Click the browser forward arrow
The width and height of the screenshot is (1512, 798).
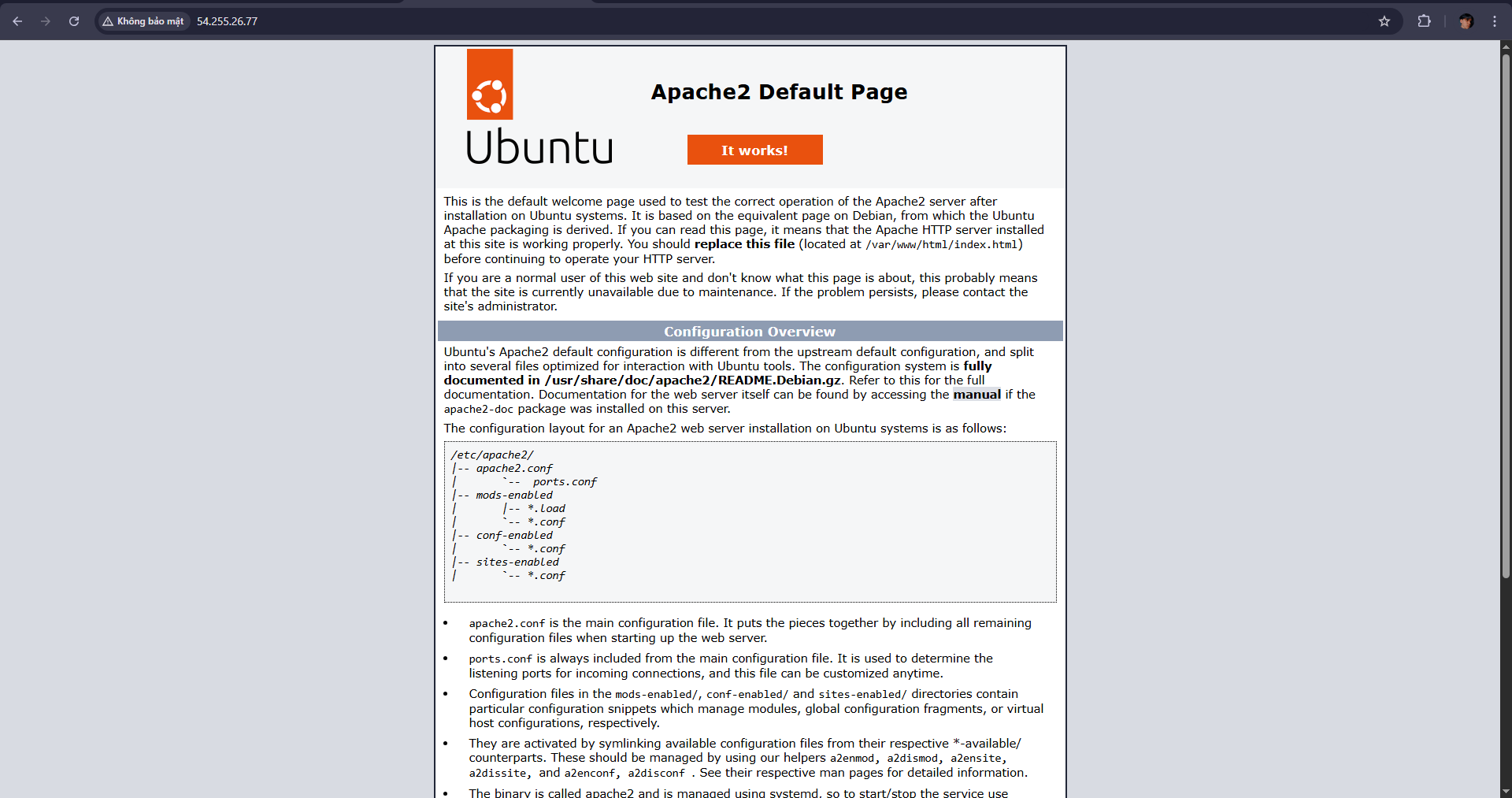[46, 21]
